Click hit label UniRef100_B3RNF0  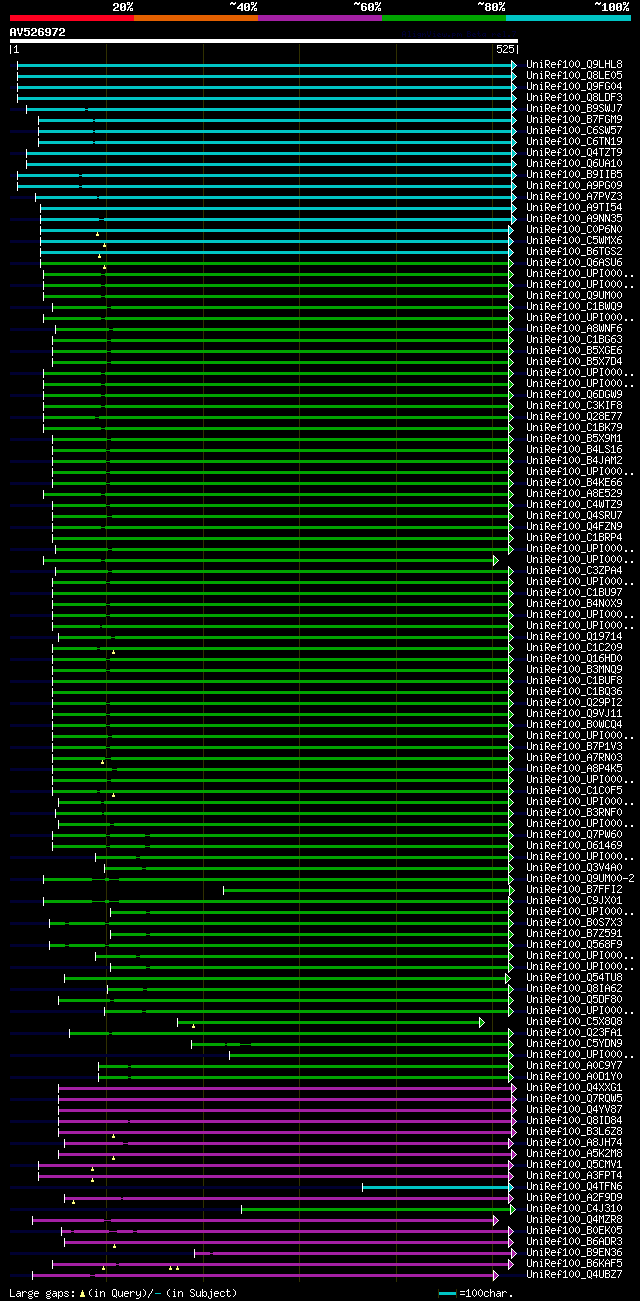[574, 813]
